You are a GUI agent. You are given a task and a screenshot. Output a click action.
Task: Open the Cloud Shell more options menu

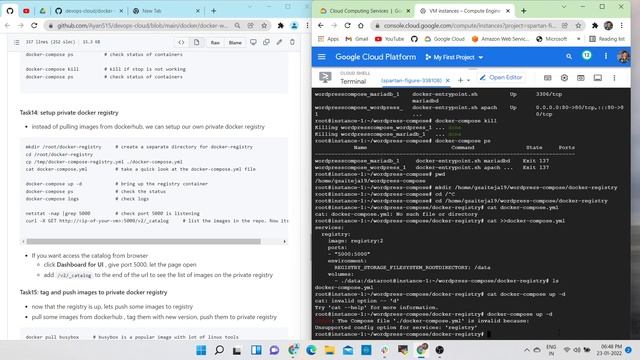(x=614, y=78)
